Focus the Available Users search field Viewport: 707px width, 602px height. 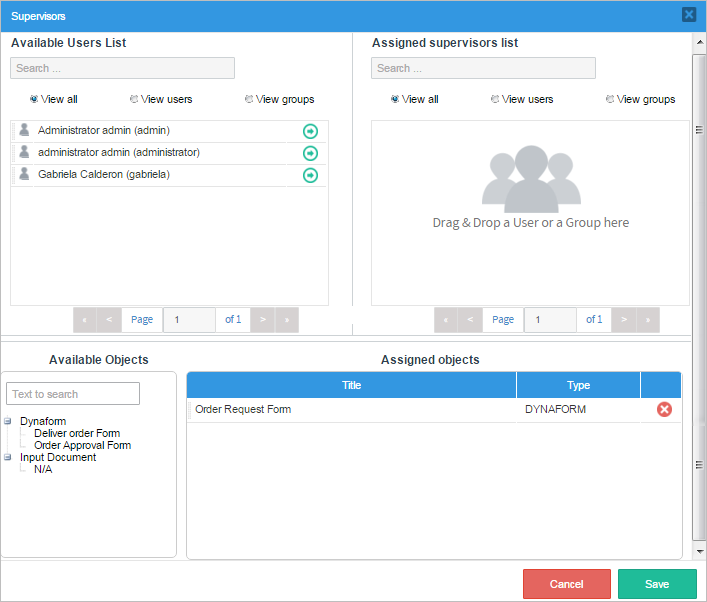coord(122,68)
